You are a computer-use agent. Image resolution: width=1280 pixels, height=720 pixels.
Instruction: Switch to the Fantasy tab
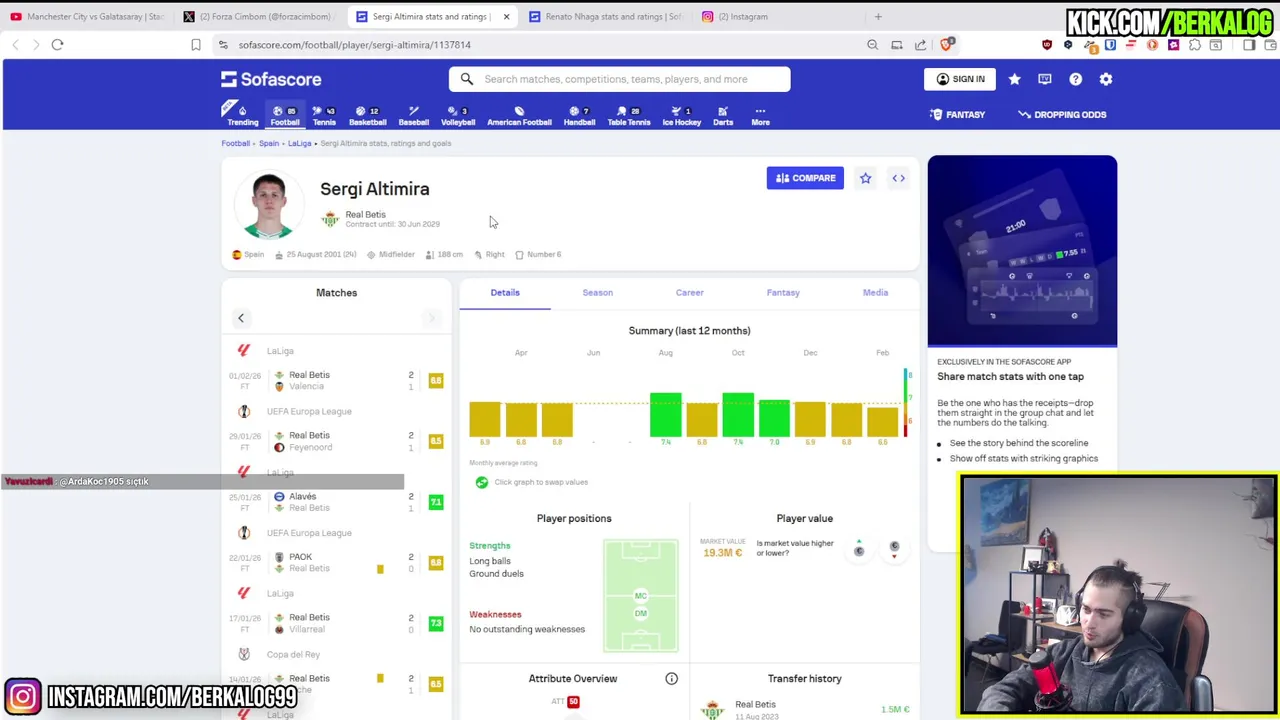point(783,292)
